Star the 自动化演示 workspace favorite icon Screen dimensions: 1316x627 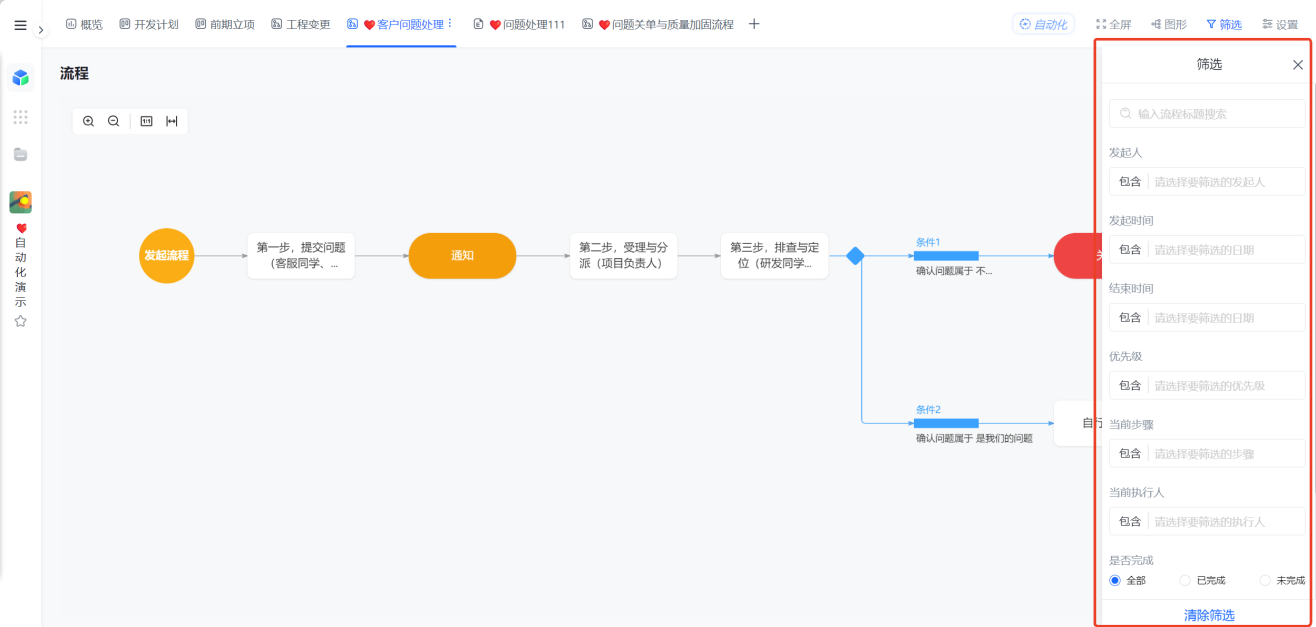(x=20, y=321)
